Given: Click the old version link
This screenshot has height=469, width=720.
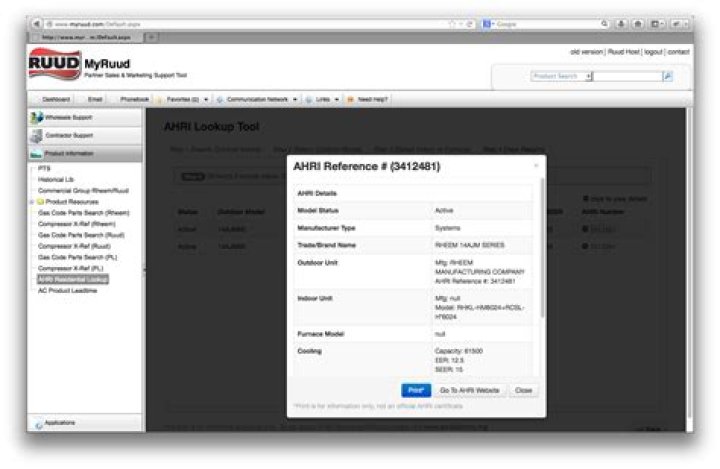Looking at the screenshot, I should [586, 52].
